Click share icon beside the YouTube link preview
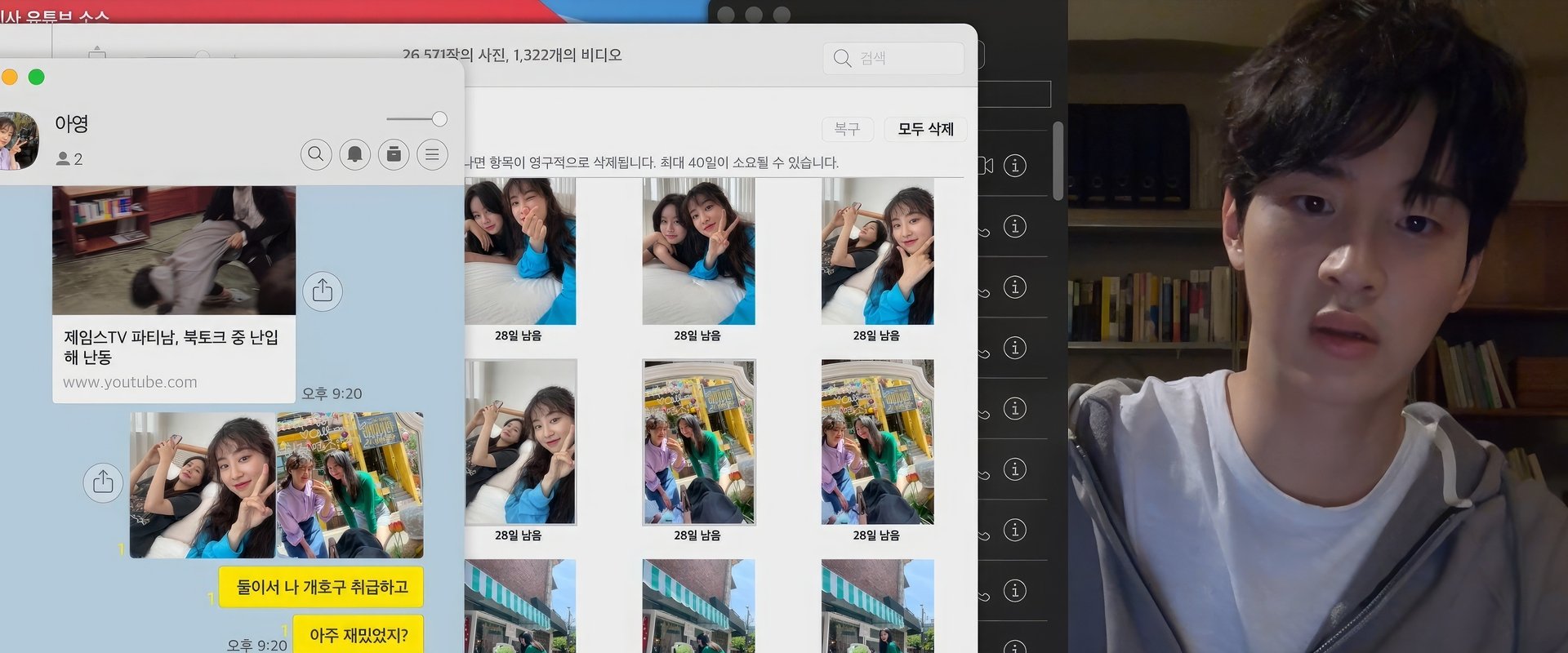1568x653 pixels. 323,291
